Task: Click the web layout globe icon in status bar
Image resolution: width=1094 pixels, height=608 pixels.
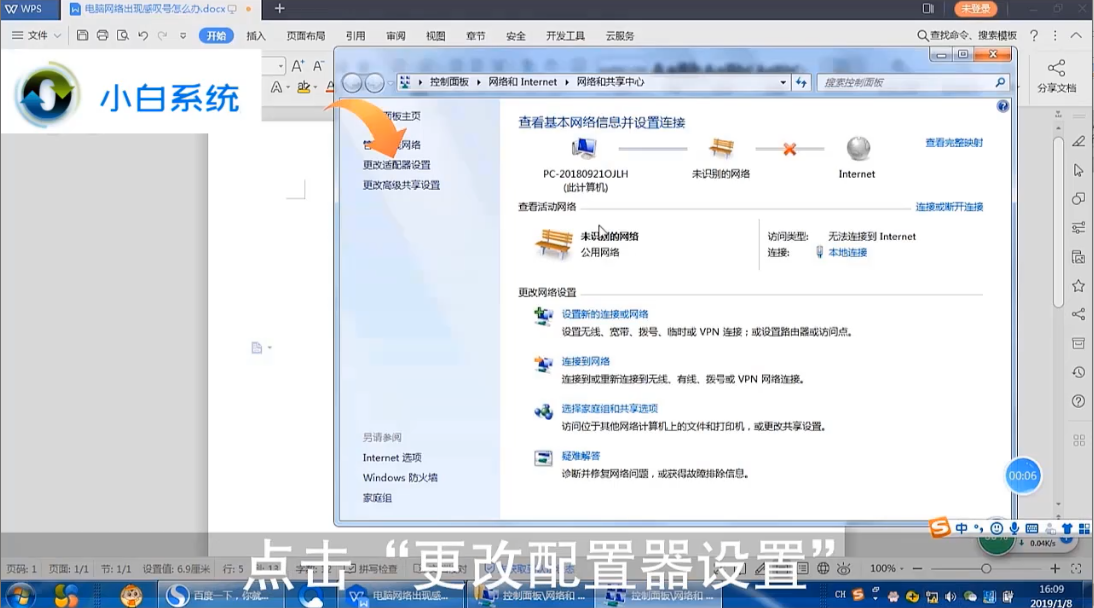Action: coord(823,568)
